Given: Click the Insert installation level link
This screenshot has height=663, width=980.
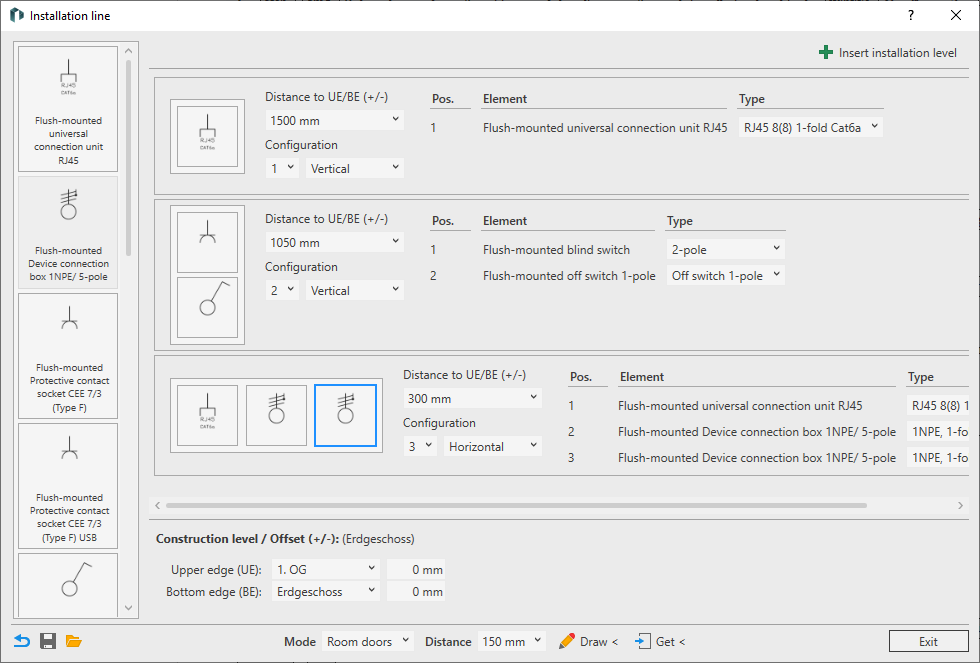Looking at the screenshot, I should 898,53.
